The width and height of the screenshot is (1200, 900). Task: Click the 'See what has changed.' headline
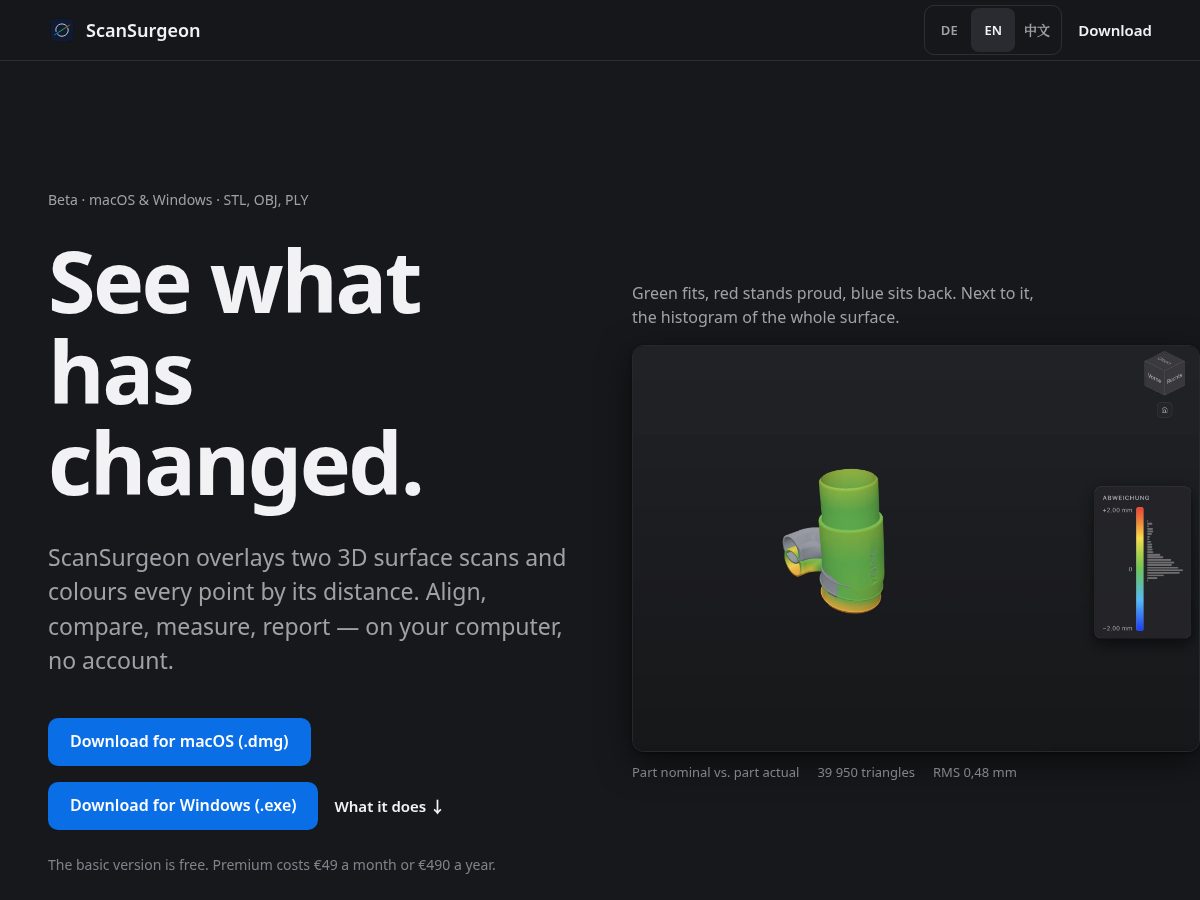coord(236,375)
